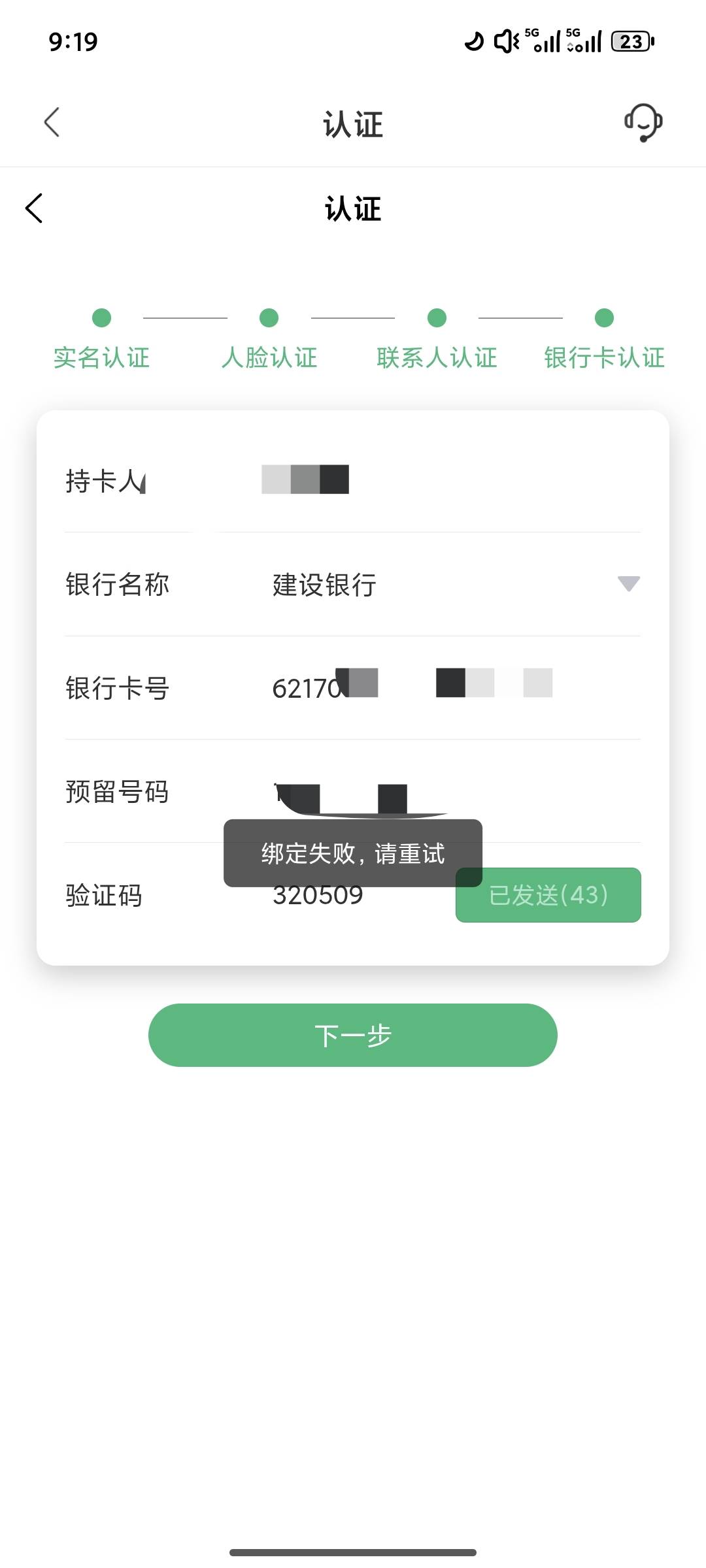The height and width of the screenshot is (1568, 706).
Task: Tap the mute speaker status icon
Action: point(506,42)
